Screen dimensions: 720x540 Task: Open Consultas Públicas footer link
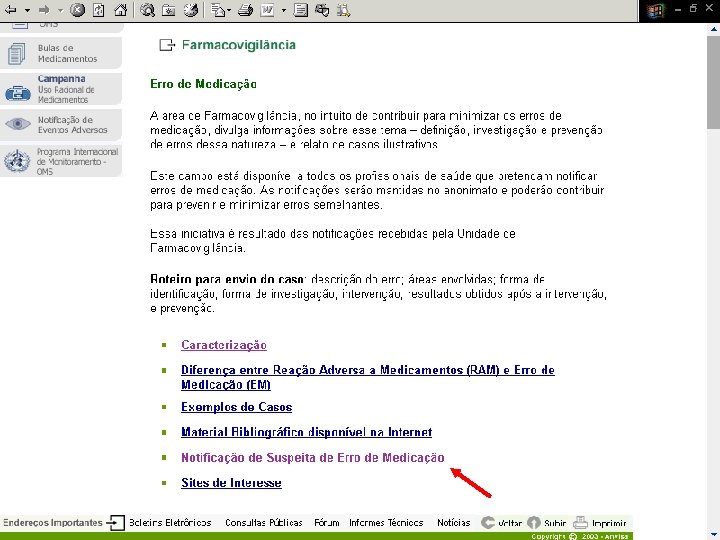[264, 523]
